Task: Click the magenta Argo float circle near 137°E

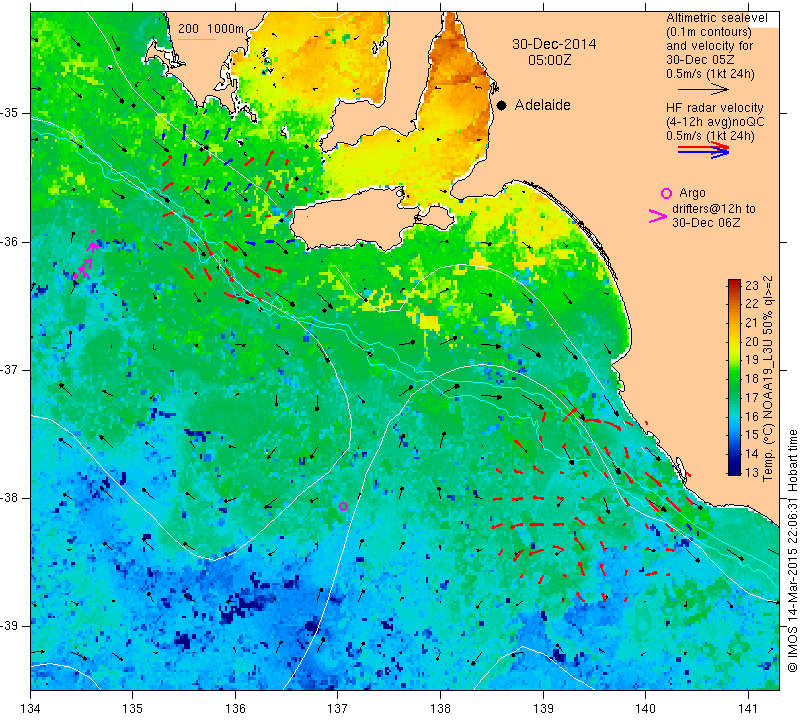Action: (x=343, y=506)
